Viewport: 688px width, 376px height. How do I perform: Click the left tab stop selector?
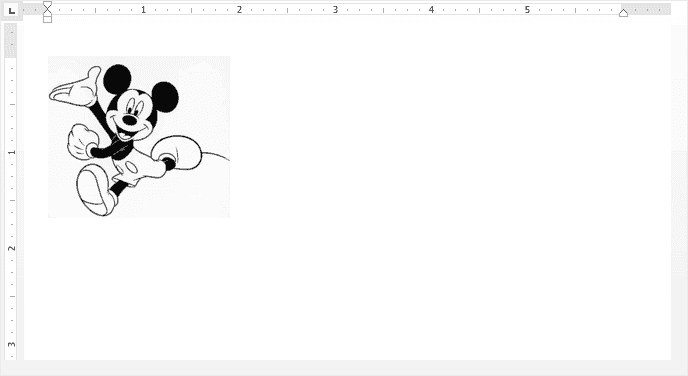11,10
